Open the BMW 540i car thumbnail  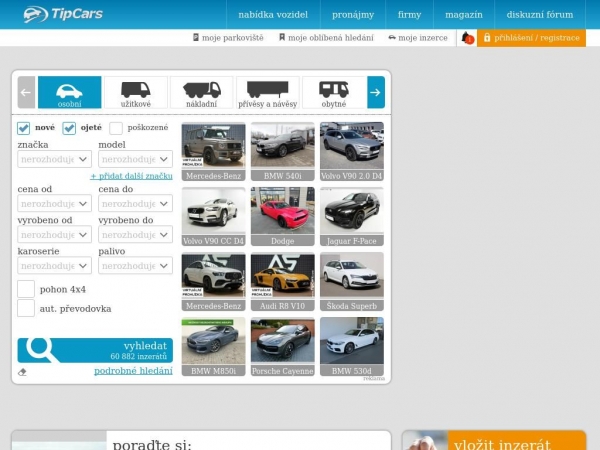click(x=283, y=152)
